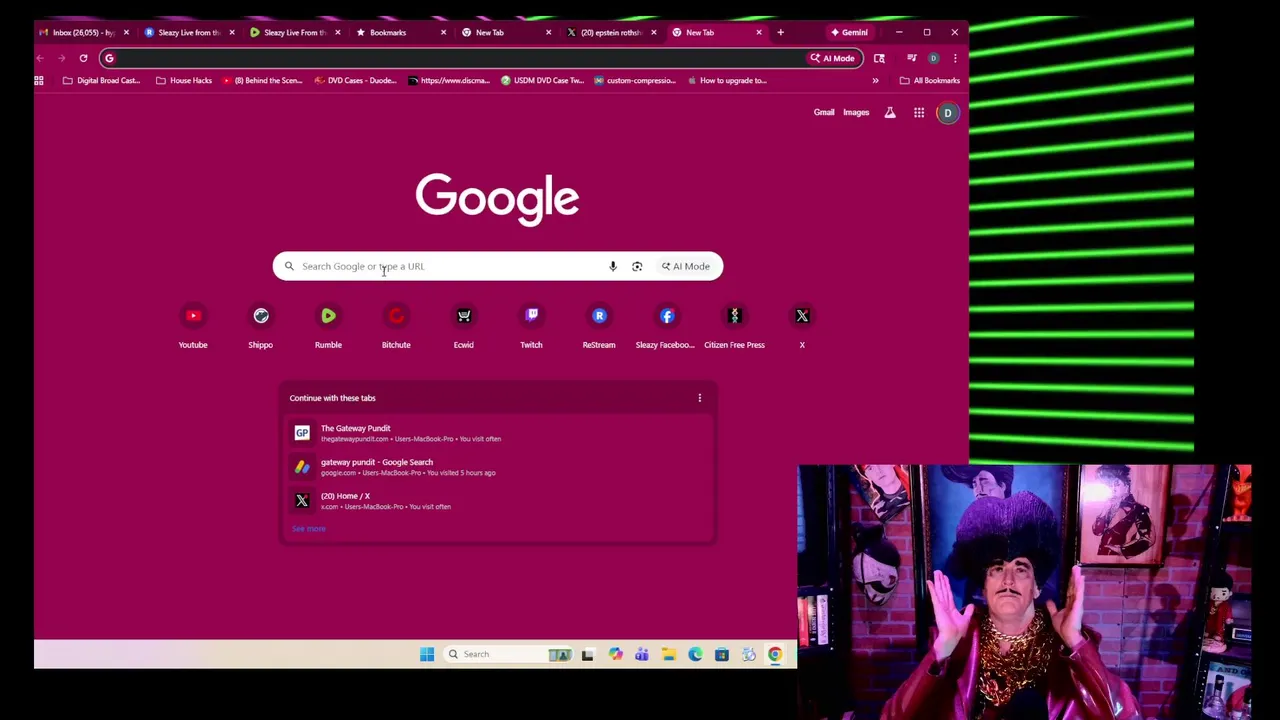This screenshot has height=720, width=1280.
Task: Show hidden bookmarks with chevron
Action: (875, 80)
